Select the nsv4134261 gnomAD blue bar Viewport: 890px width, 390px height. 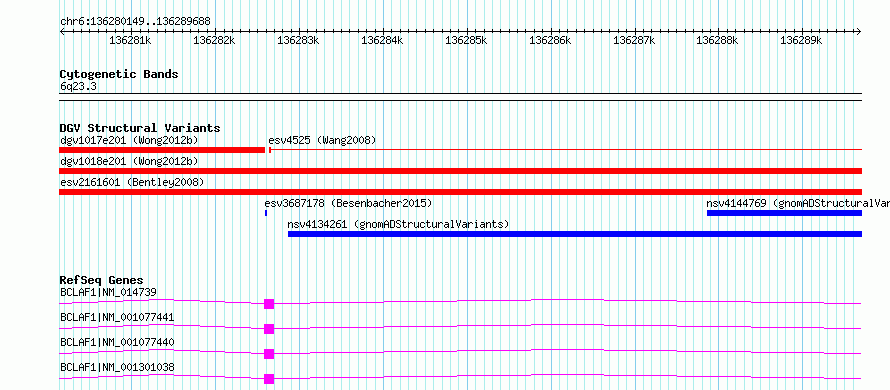coord(575,234)
